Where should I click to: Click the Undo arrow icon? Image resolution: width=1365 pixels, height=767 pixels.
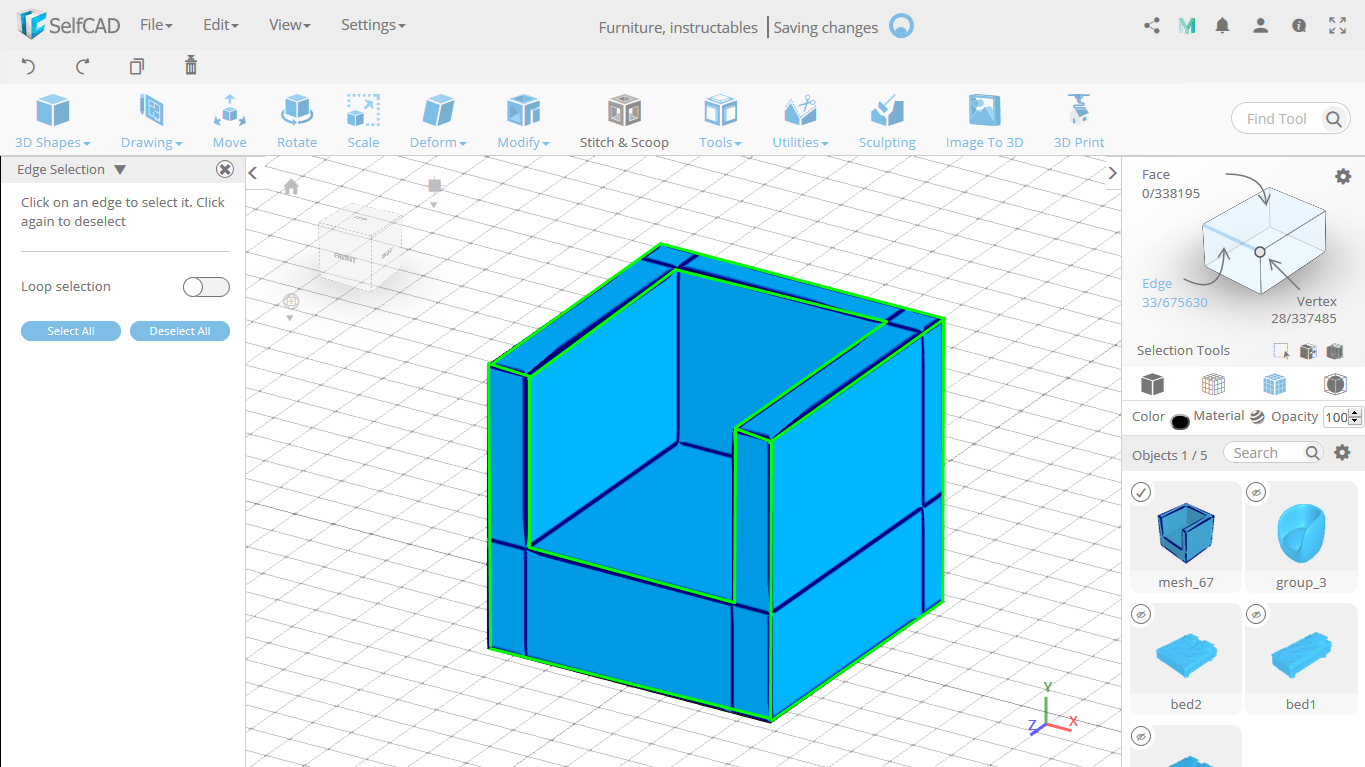(x=28, y=66)
